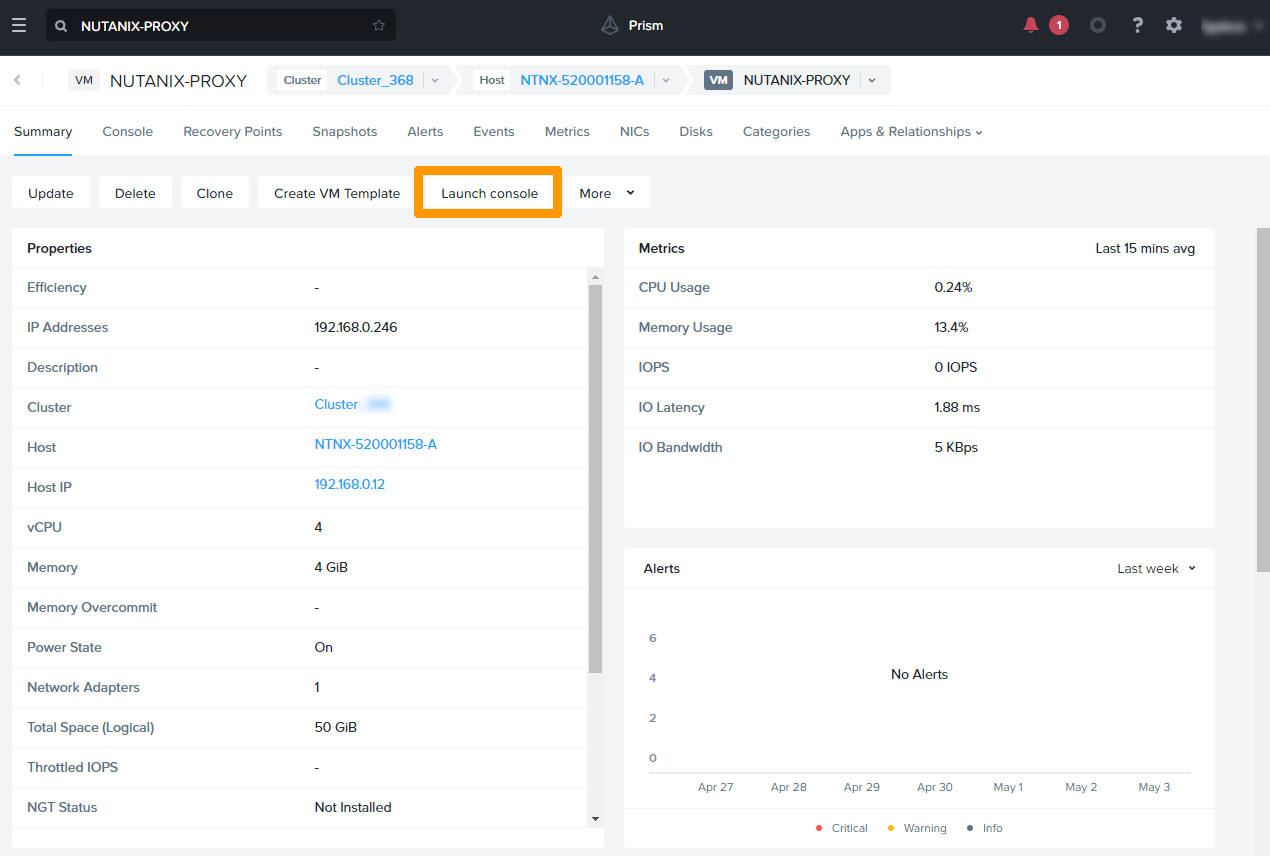The image size is (1270, 856).
Task: Open the hamburger navigation menu
Action: (19, 25)
